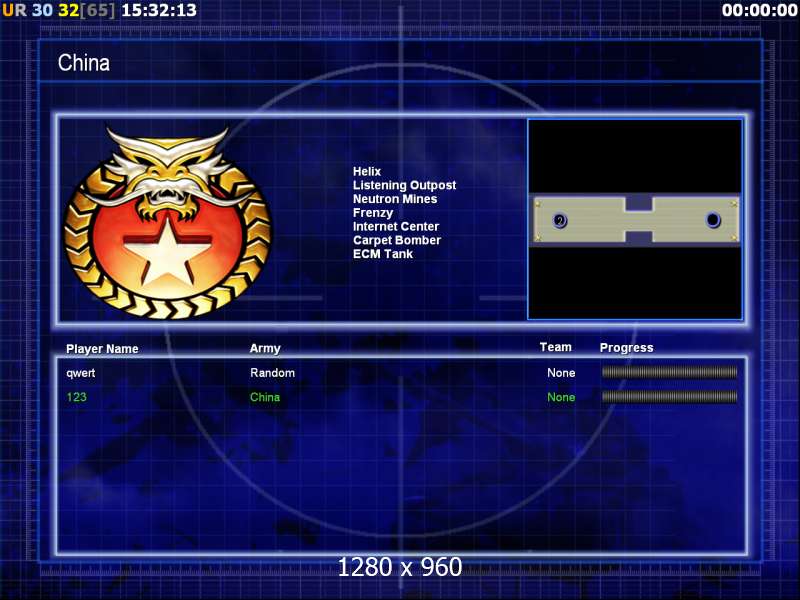The width and height of the screenshot is (800, 600).
Task: Select the Helix unit entry
Action: [367, 171]
